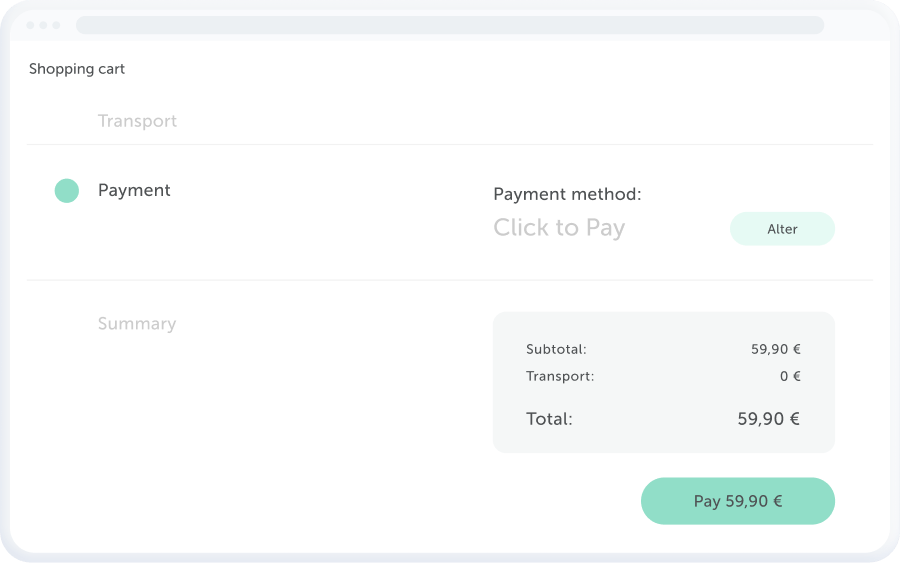
Task: Click the total amount 59,90 €
Action: pyautogui.click(x=768, y=419)
